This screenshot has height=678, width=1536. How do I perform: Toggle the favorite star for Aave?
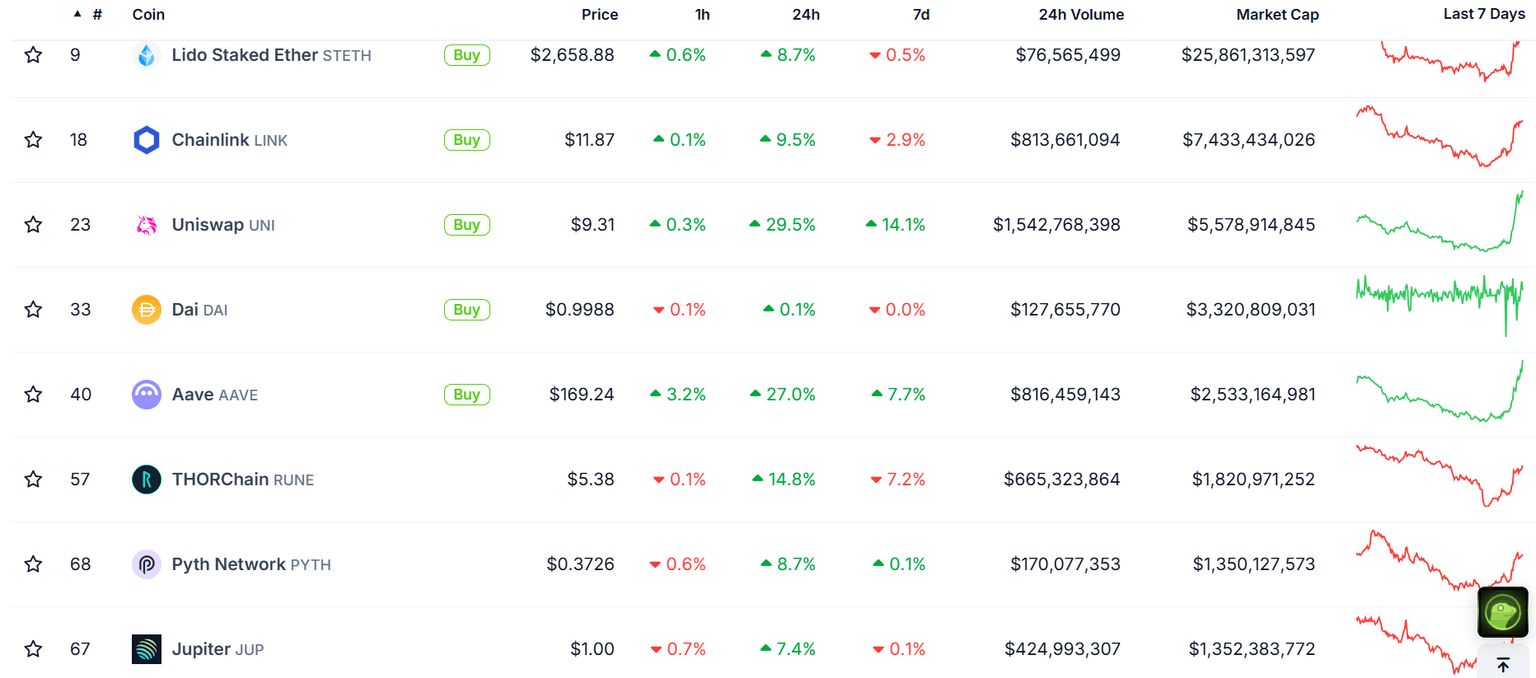[x=33, y=394]
